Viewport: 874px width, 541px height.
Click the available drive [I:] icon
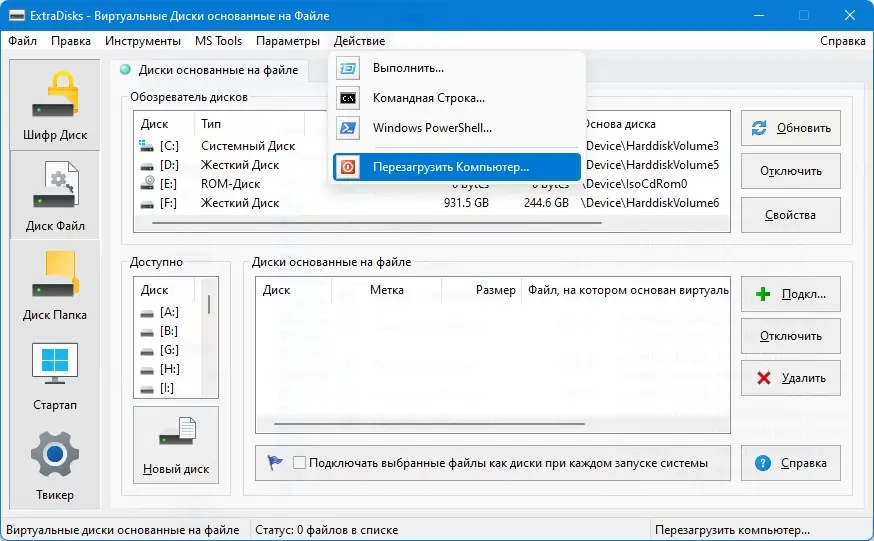(x=147, y=389)
